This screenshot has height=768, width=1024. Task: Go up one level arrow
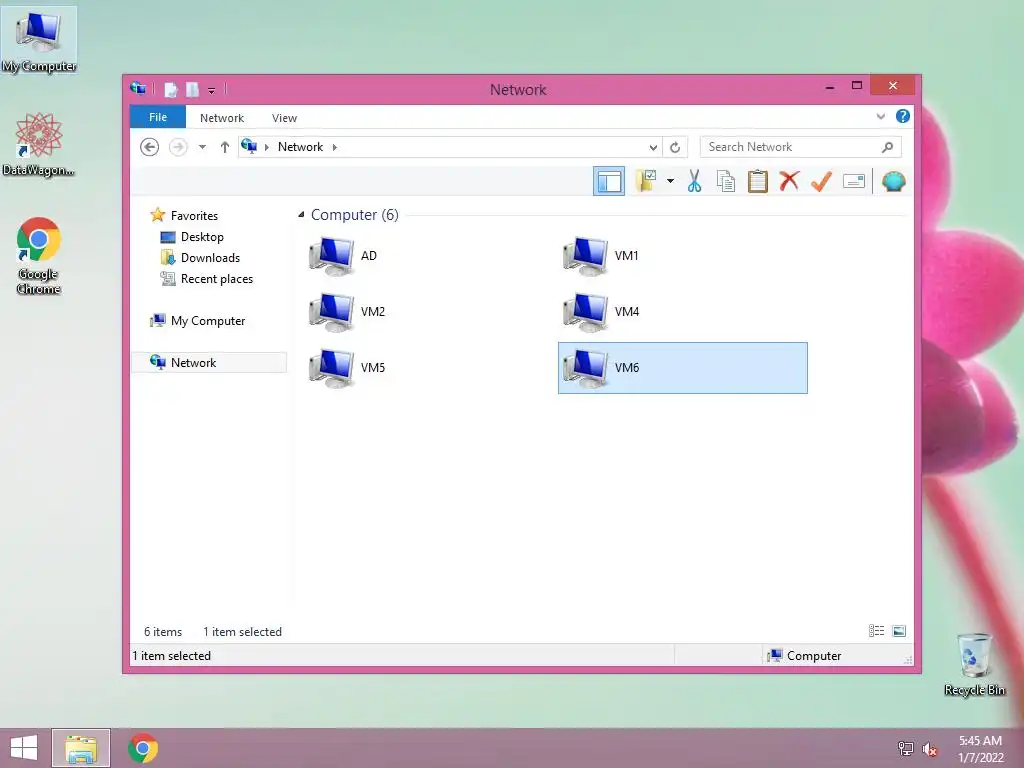[x=225, y=147]
